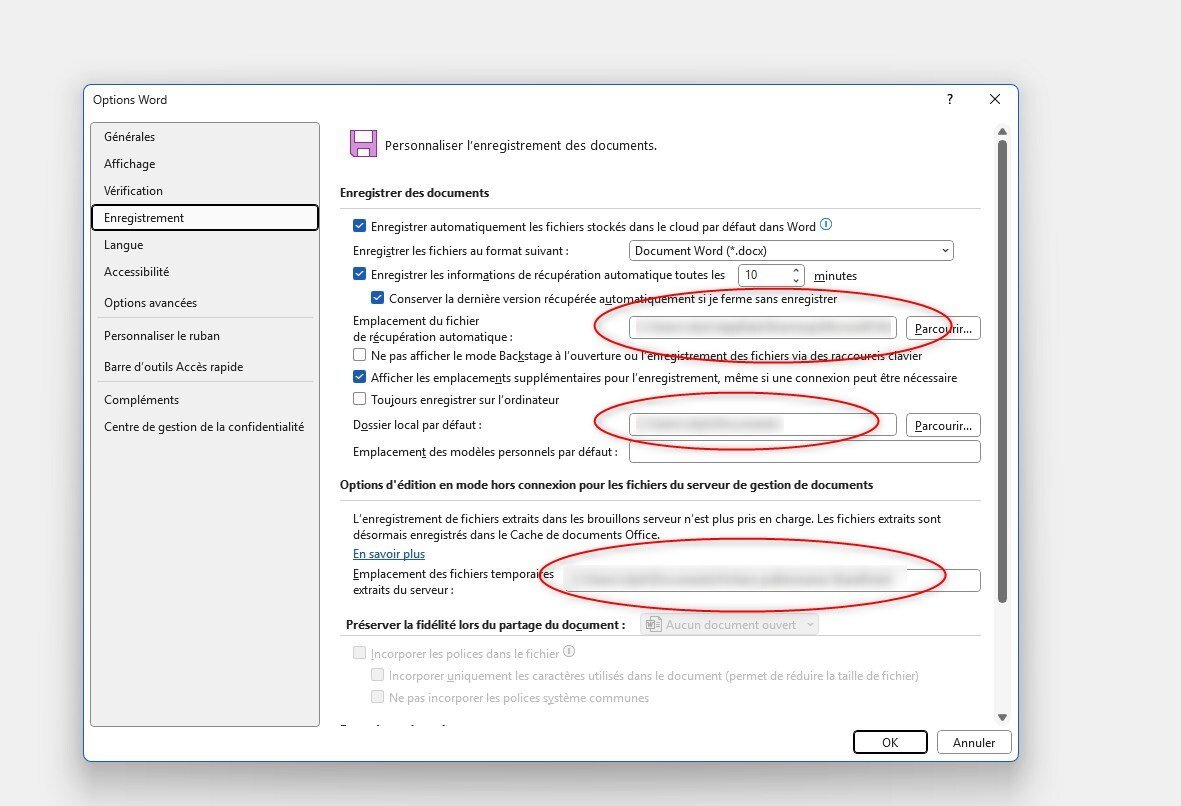The height and width of the screenshot is (806, 1181).
Task: Open the Affichage options category
Action: point(205,164)
